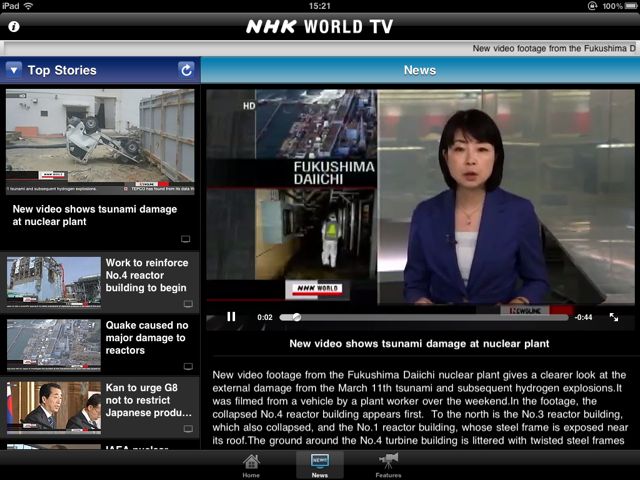The image size is (640, 480).
Task: Tap the article body text
Action: [419, 407]
